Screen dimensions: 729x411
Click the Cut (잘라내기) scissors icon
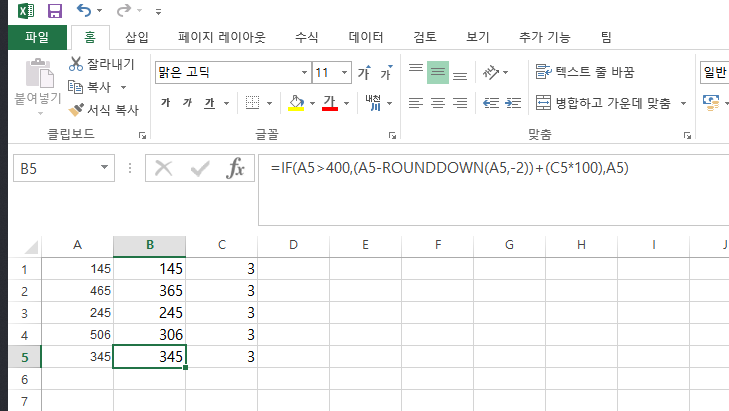[x=76, y=64]
